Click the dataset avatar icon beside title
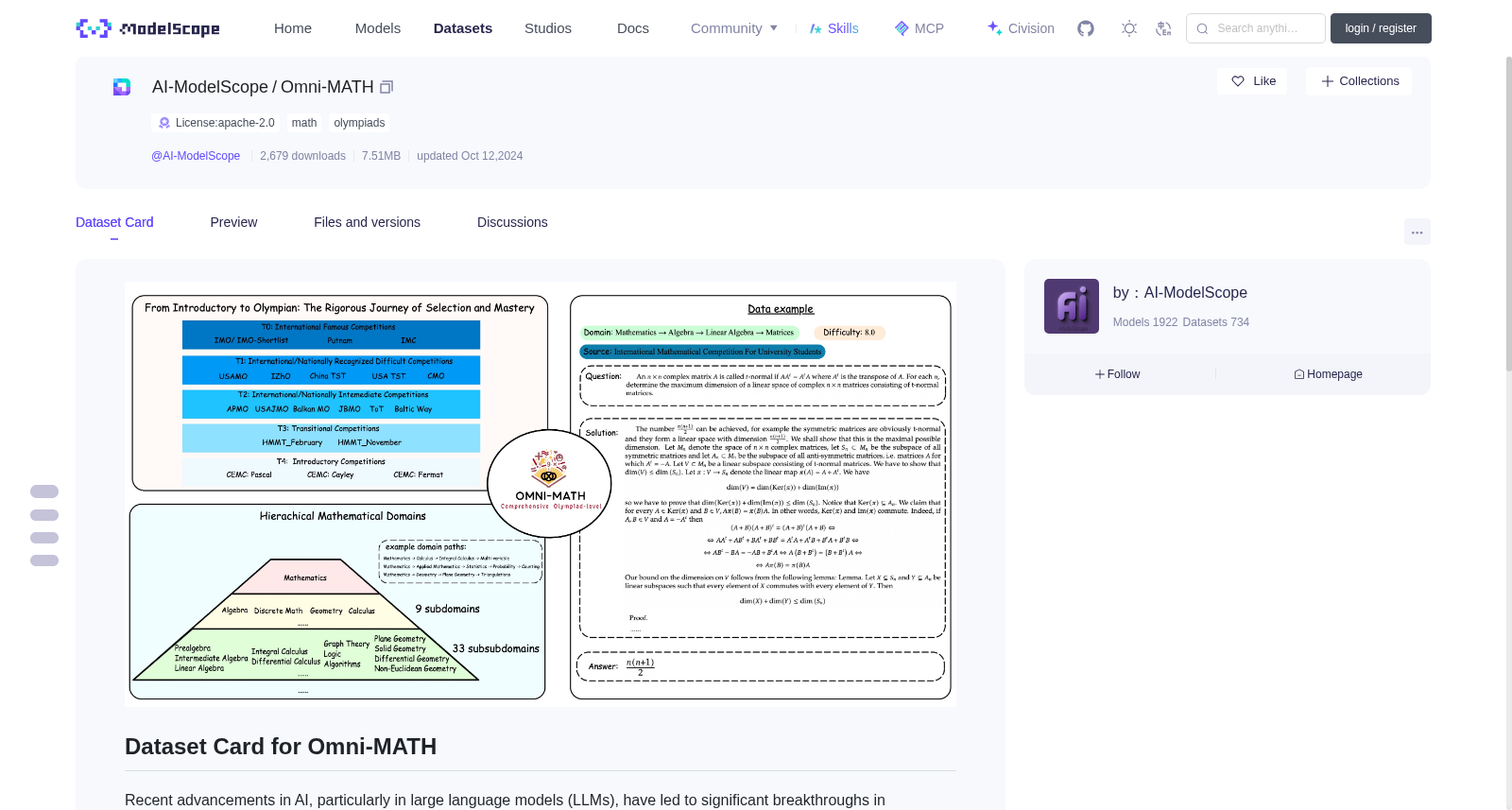This screenshot has height=810, width=1512. [x=122, y=87]
